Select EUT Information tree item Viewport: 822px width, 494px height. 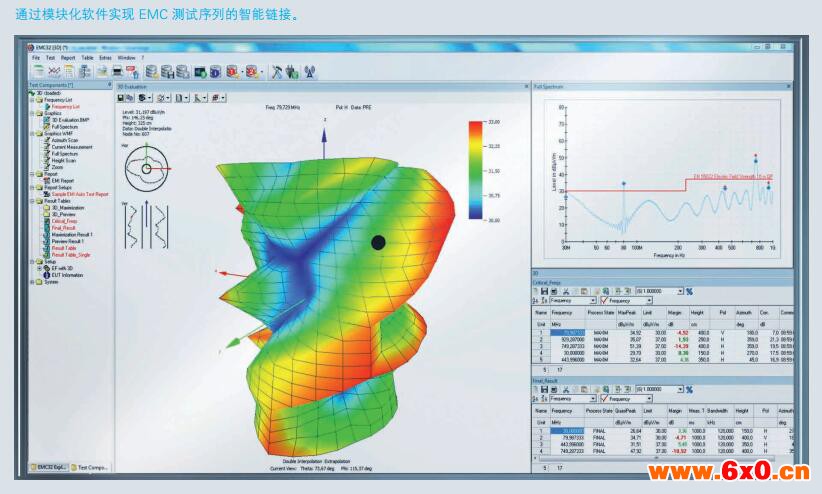67,275
